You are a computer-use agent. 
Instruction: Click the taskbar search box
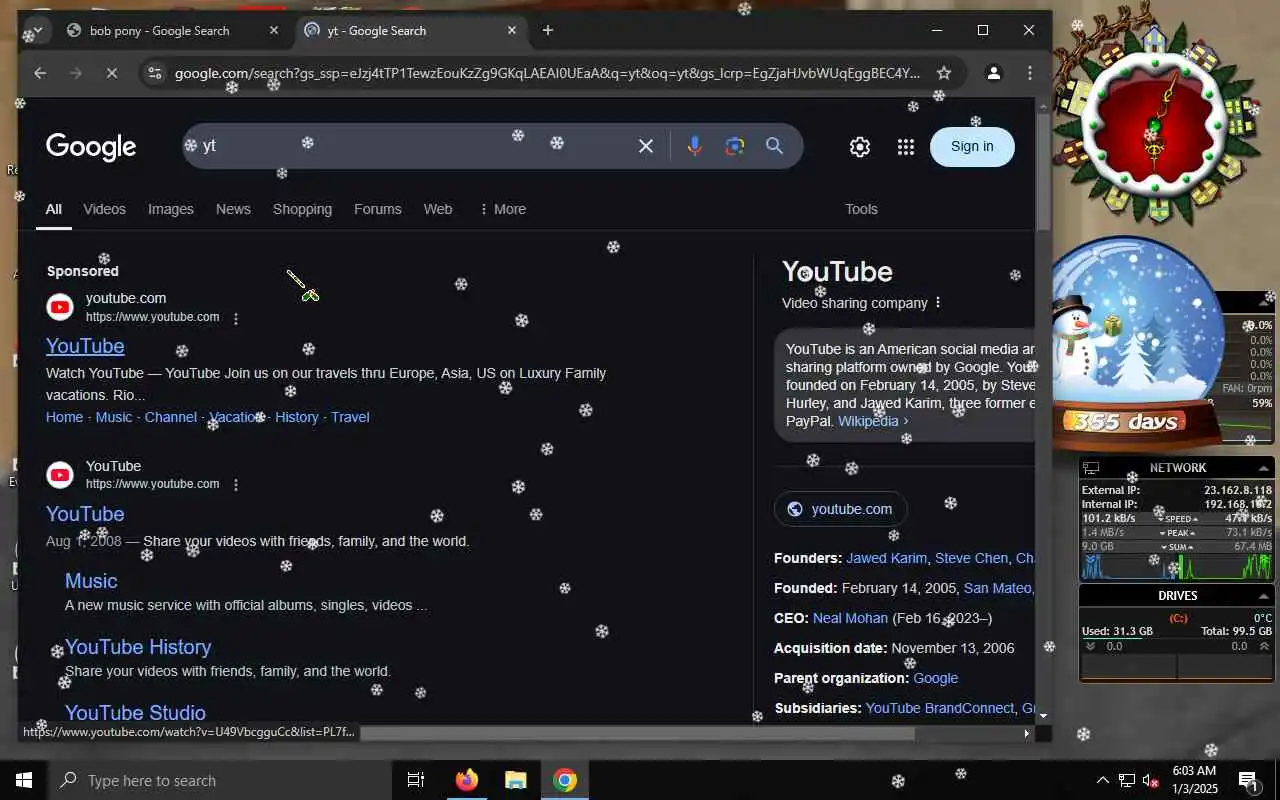(x=219, y=780)
